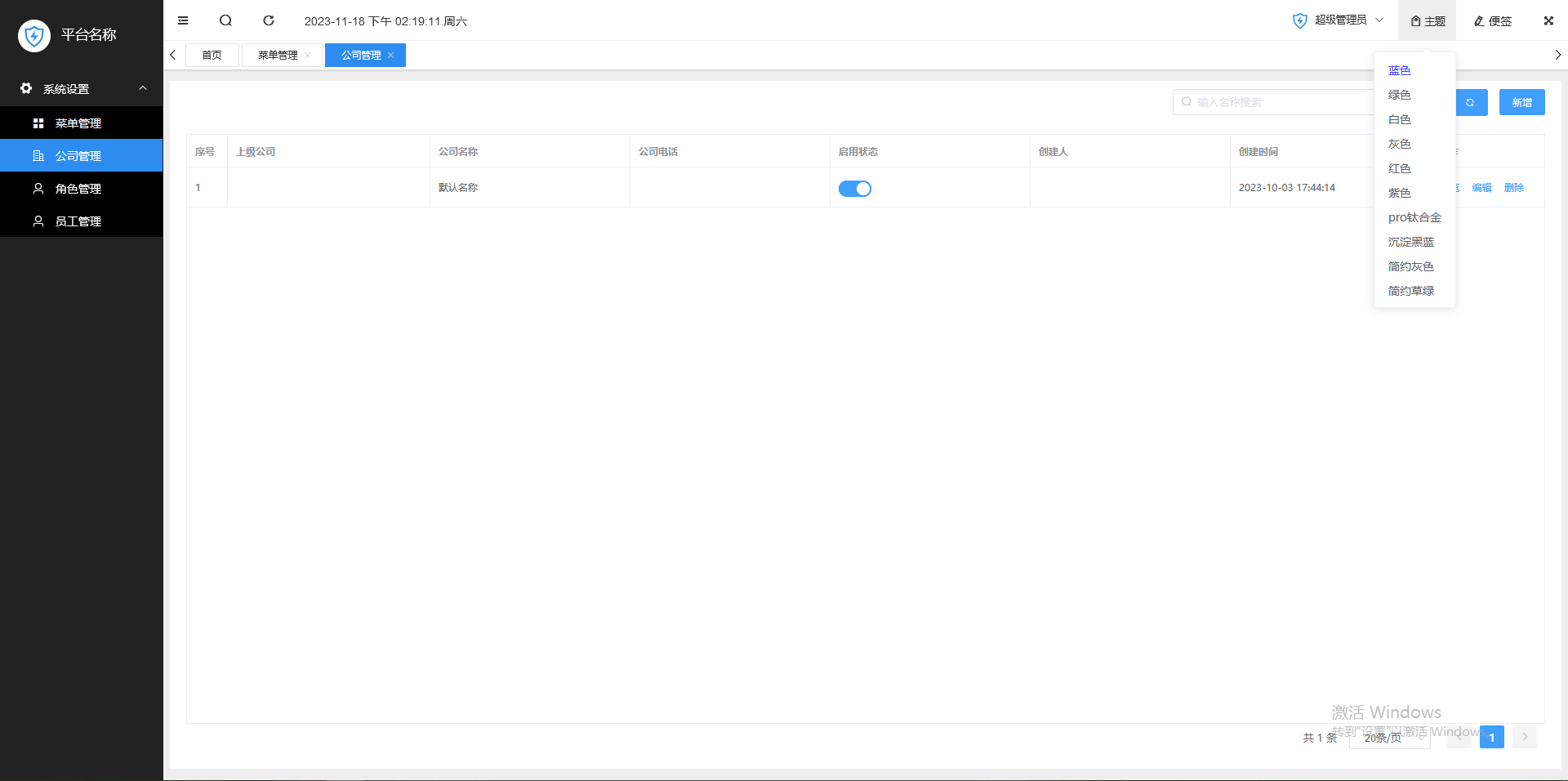Open 角色管理 in the sidebar

point(82,188)
